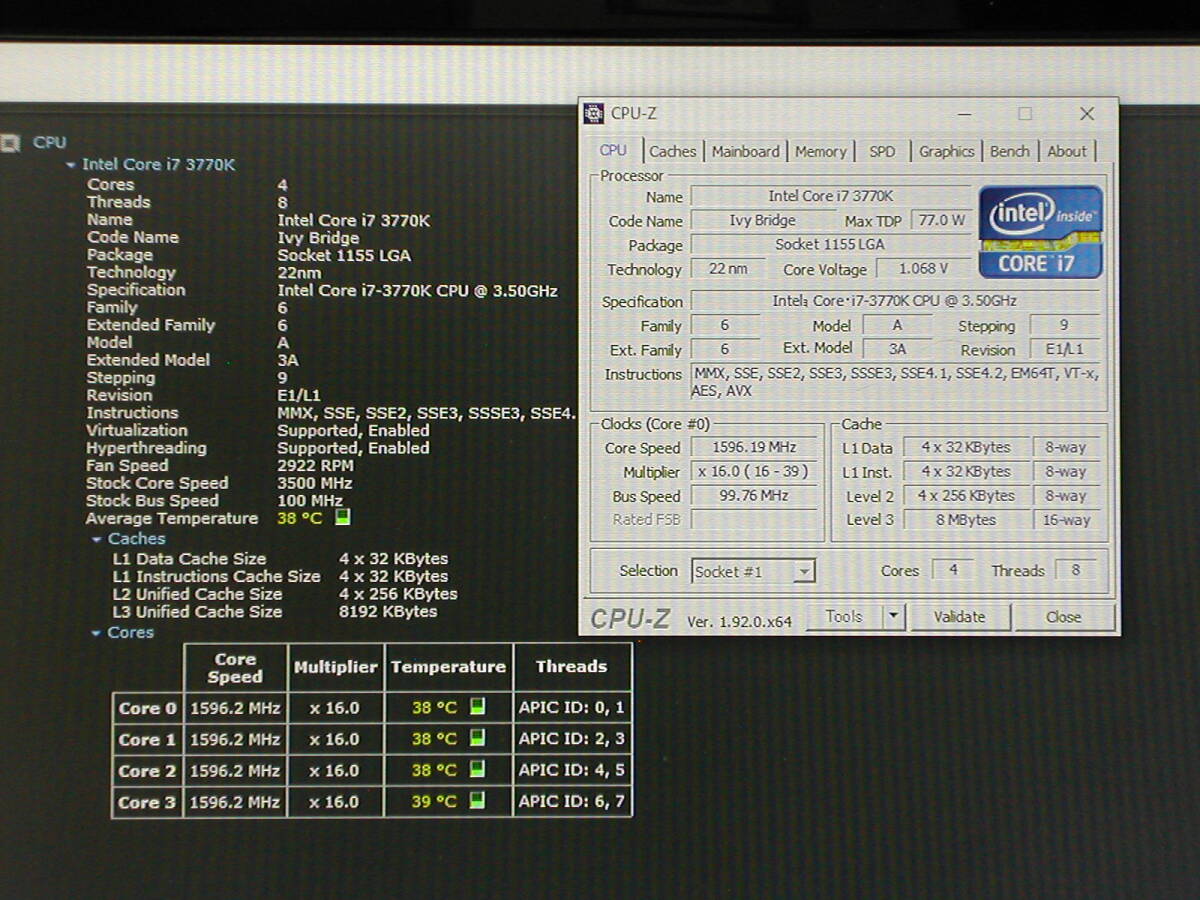Switch to the Mainboard tab
Viewport: 1200px width, 900px height.
745,151
